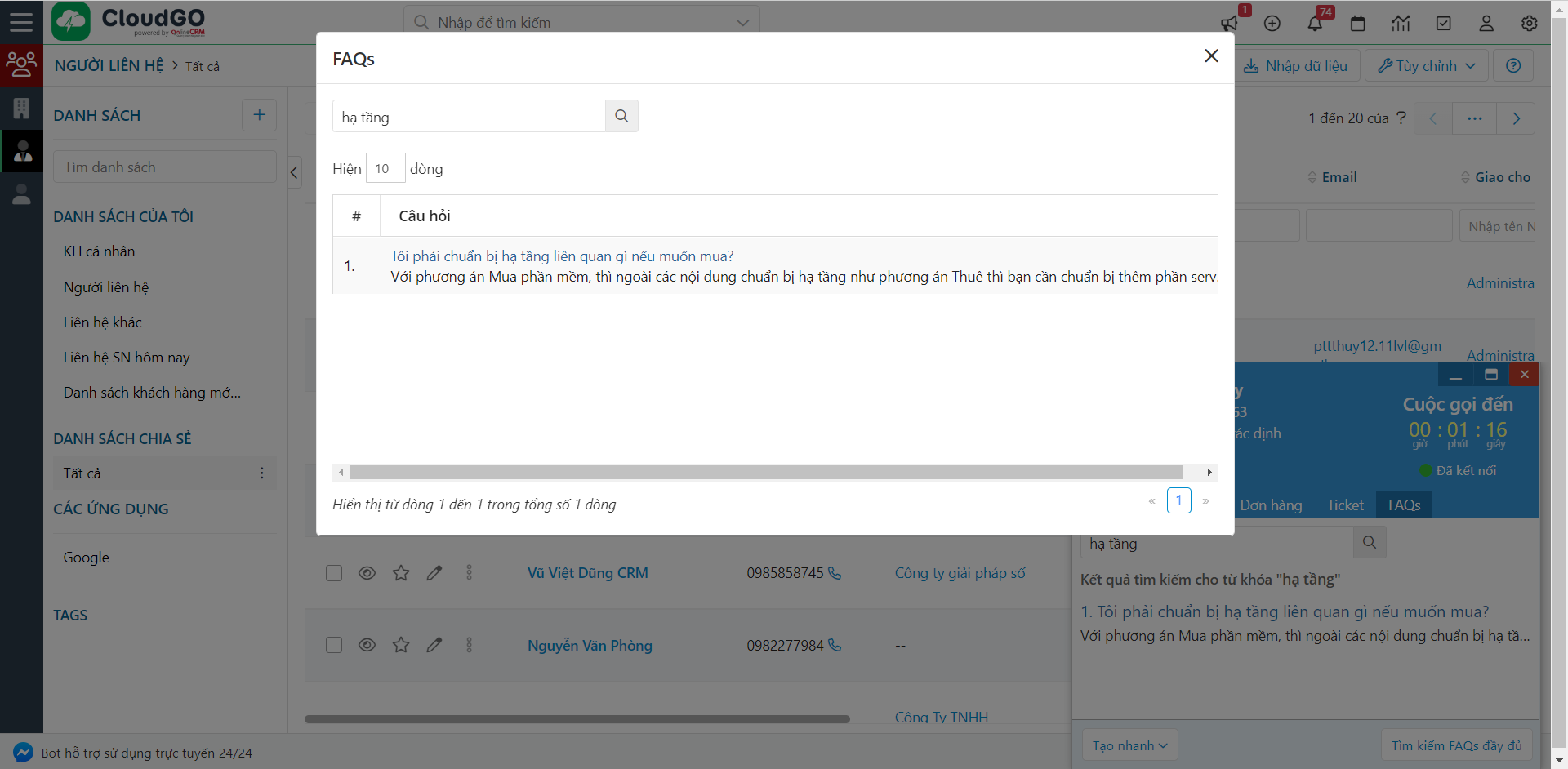Open the Tạo nhanh dropdown
The width and height of the screenshot is (1568, 769).
tap(1129, 745)
